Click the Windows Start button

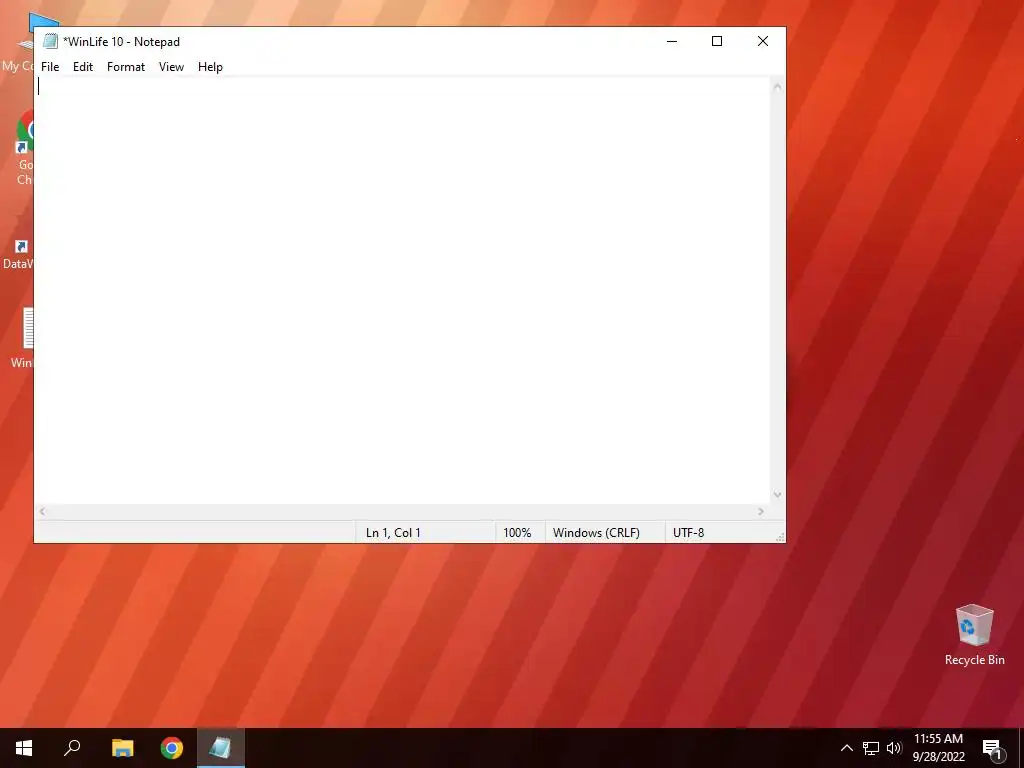24,748
